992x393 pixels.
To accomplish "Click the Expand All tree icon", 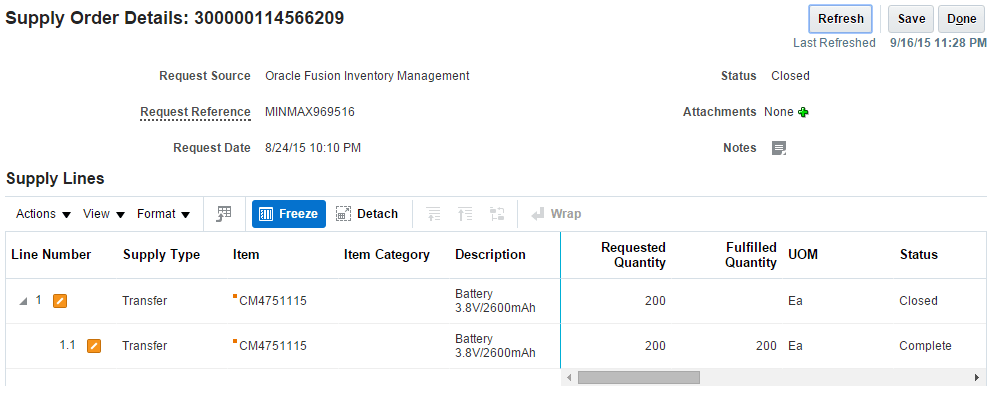I will pyautogui.click(x=465, y=214).
